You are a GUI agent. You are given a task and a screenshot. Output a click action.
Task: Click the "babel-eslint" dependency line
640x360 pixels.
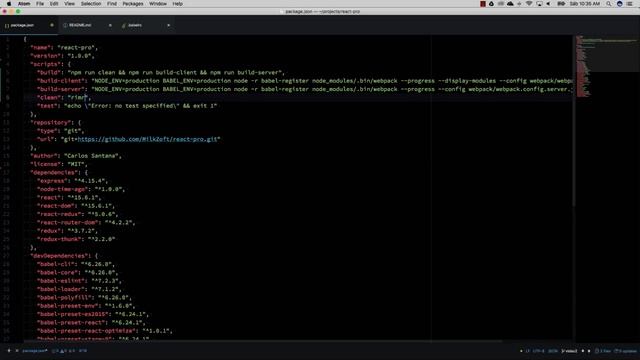(x=79, y=281)
